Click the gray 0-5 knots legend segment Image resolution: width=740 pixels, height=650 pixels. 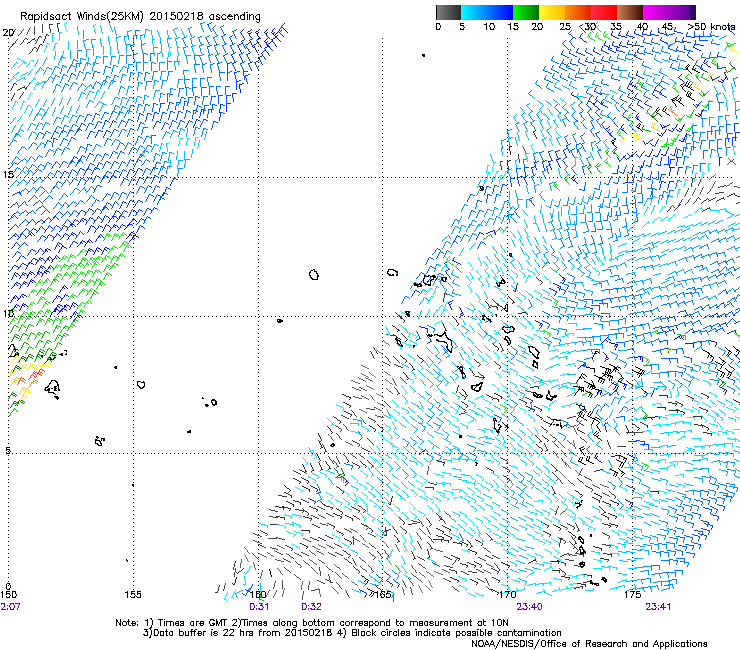pos(448,12)
